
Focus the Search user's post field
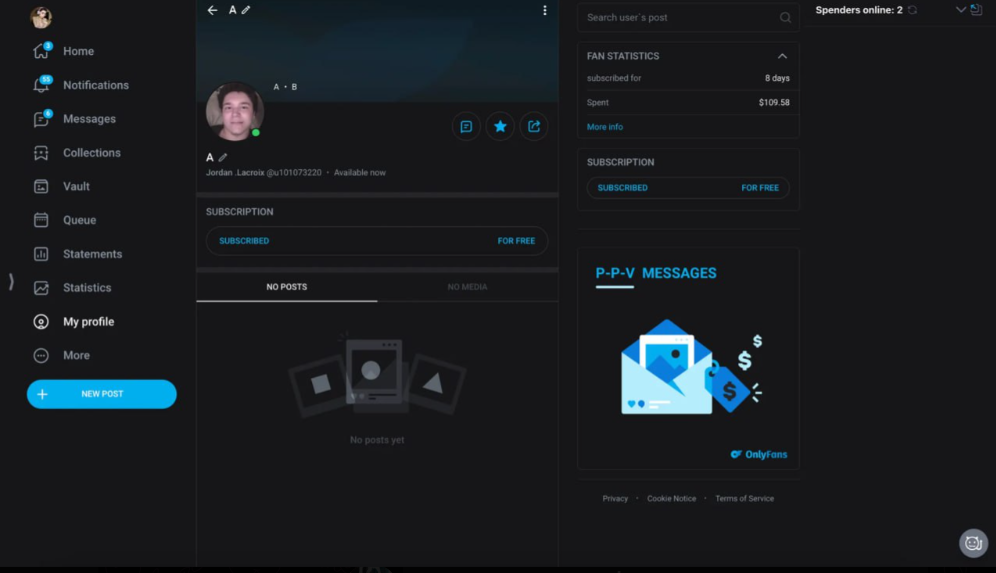click(688, 18)
